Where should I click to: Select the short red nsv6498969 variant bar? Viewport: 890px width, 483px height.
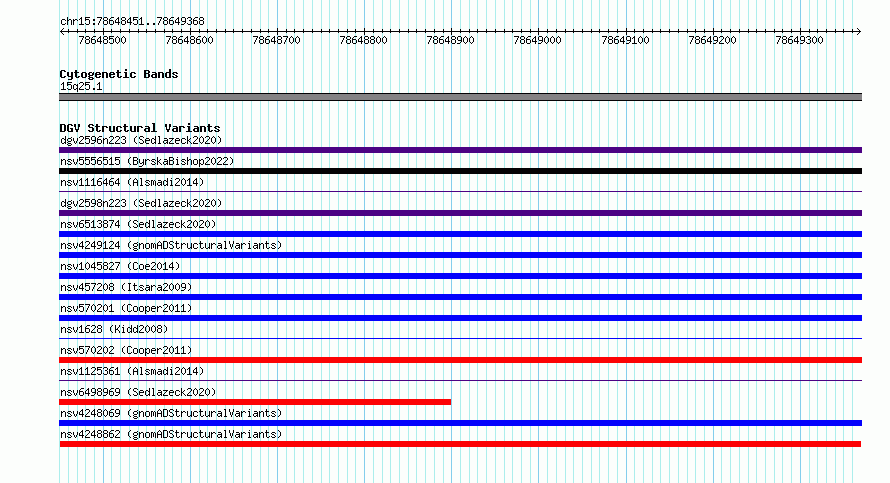(x=255, y=402)
